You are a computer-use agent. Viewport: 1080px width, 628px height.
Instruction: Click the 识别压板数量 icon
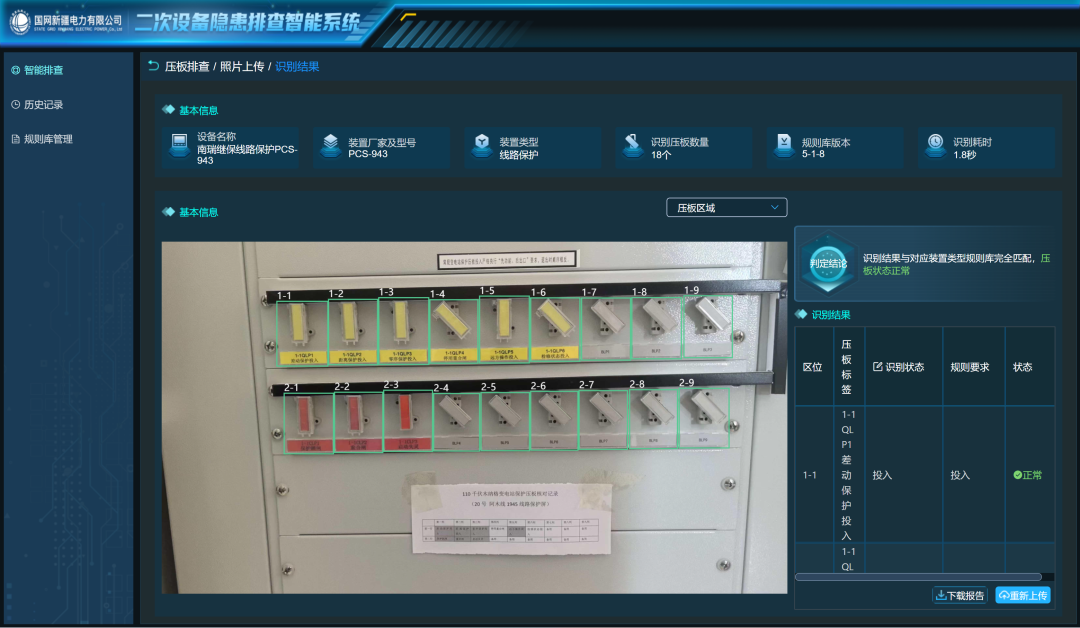[632, 145]
